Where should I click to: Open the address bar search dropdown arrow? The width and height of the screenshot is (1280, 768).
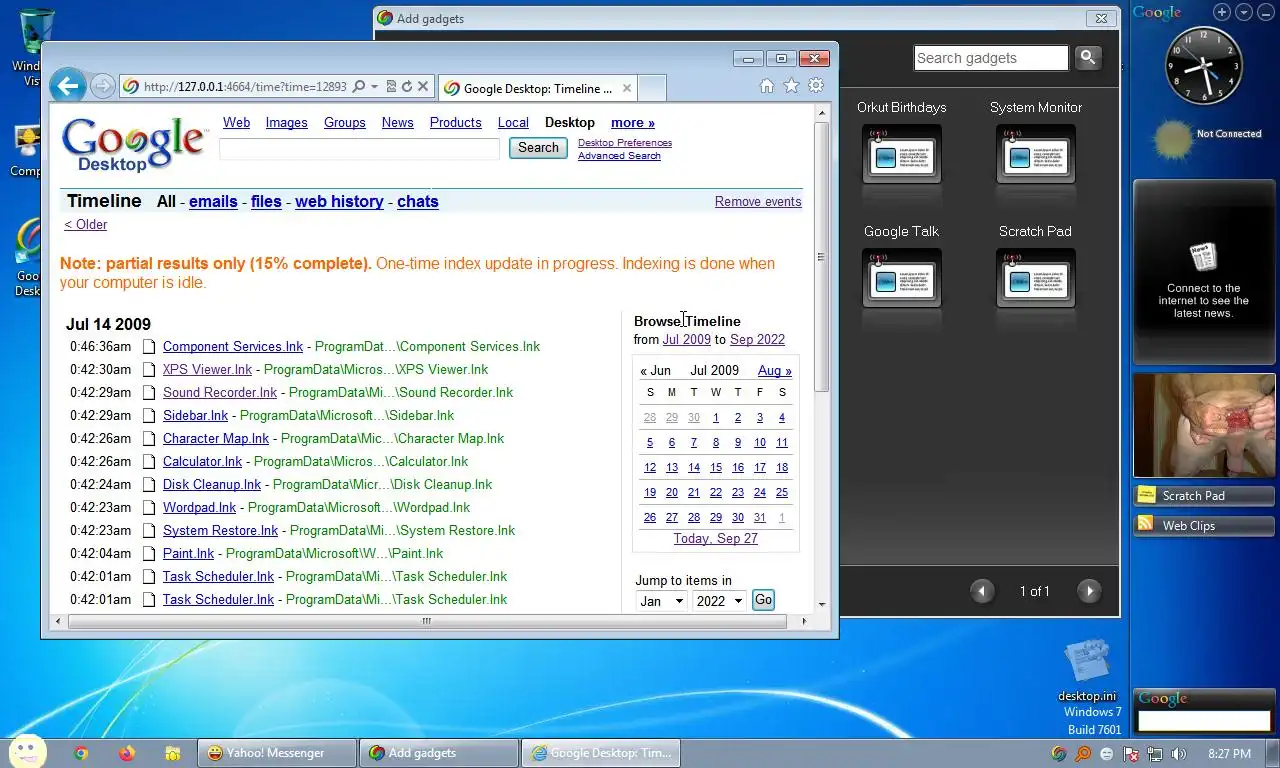pyautogui.click(x=374, y=87)
